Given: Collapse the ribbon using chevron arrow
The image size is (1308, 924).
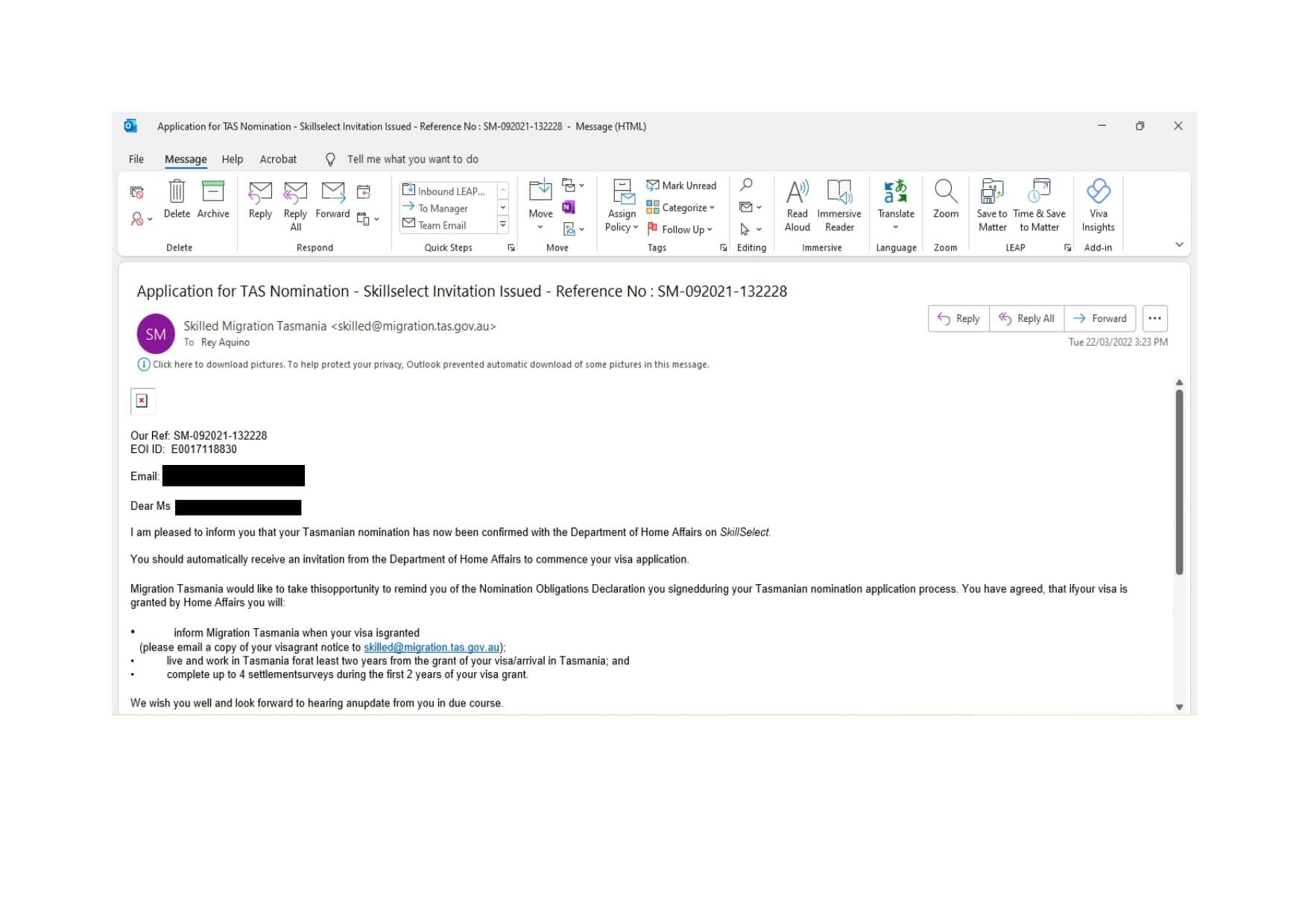Looking at the screenshot, I should (x=1178, y=244).
